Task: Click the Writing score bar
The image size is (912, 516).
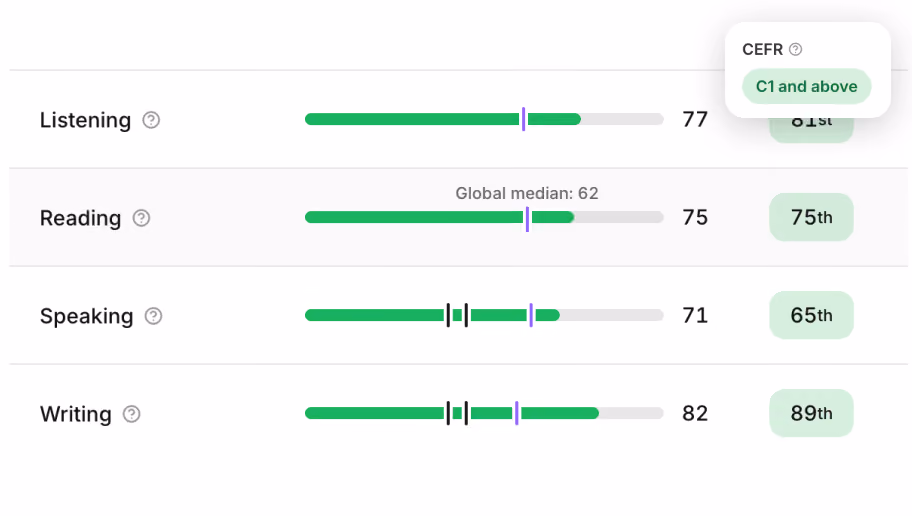Action: click(484, 413)
